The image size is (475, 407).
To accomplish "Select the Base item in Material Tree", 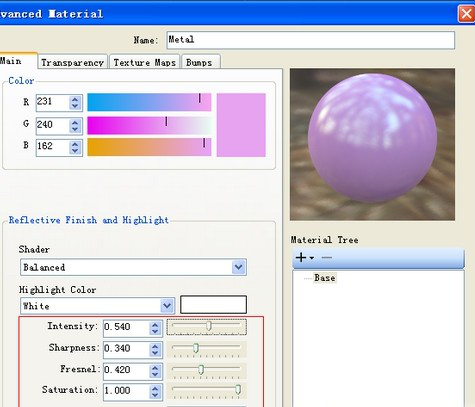I will click(x=325, y=278).
